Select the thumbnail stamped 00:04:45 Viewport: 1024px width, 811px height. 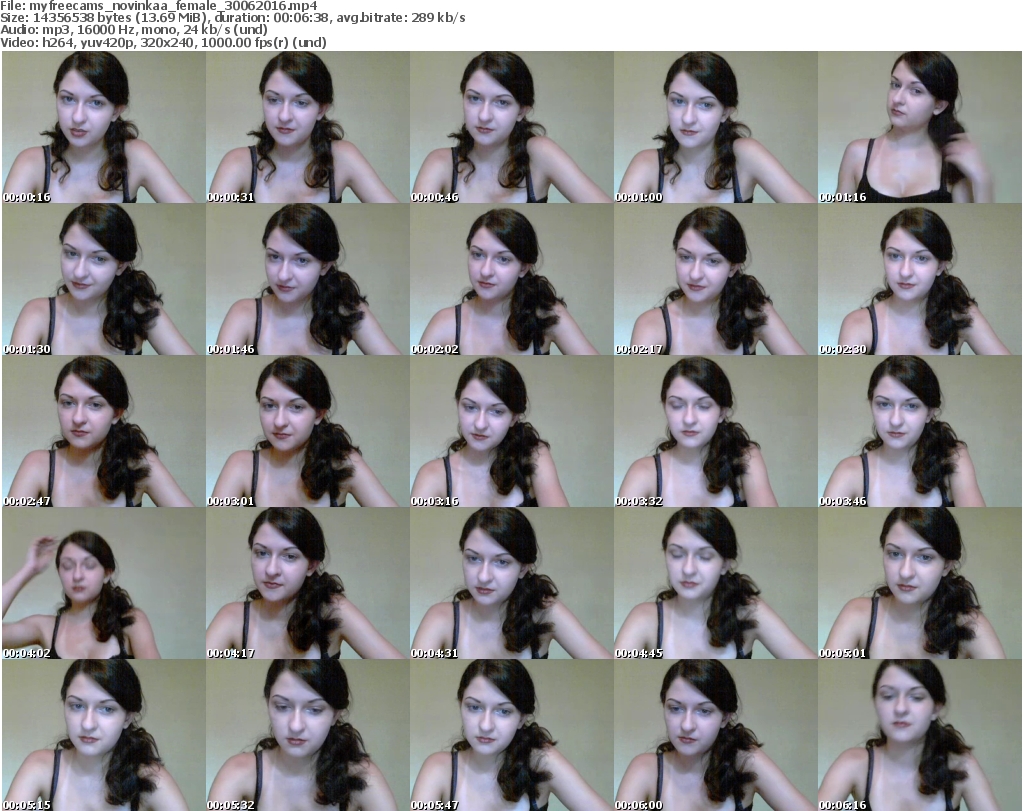pyautogui.click(x=715, y=583)
